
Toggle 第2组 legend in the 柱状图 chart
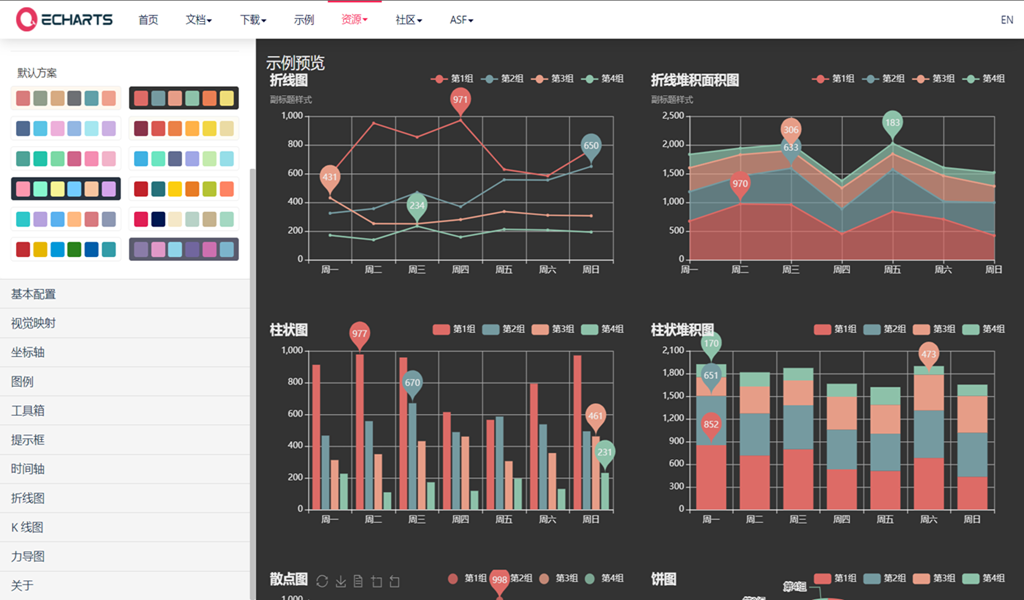503,329
